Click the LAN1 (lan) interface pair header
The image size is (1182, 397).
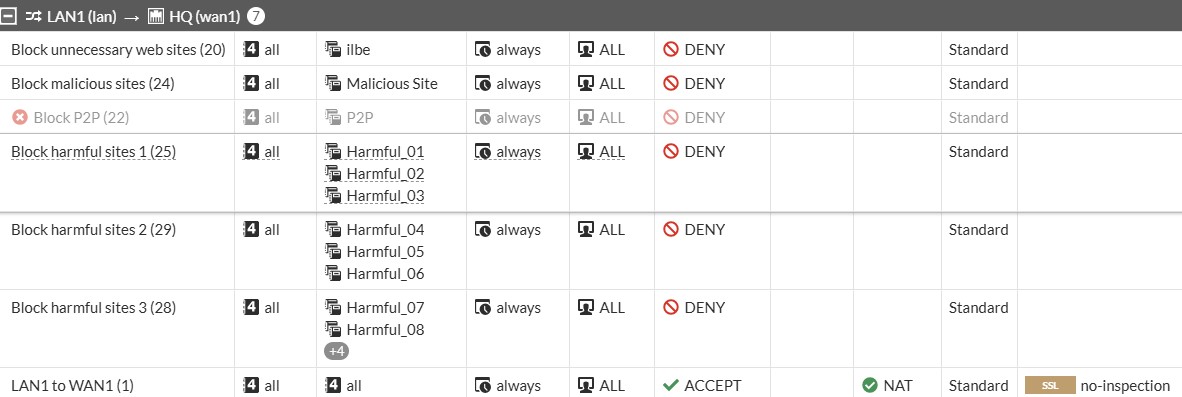tap(81, 16)
